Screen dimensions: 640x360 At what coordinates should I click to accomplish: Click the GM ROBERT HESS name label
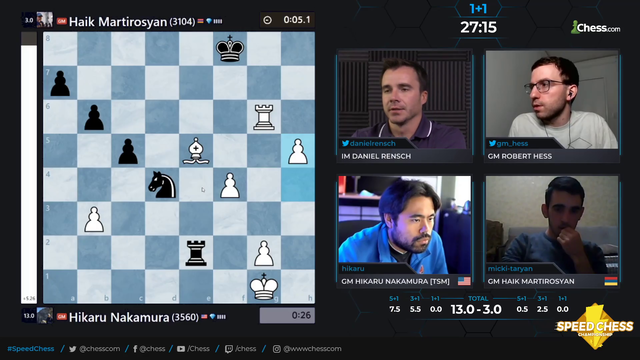coord(520,156)
